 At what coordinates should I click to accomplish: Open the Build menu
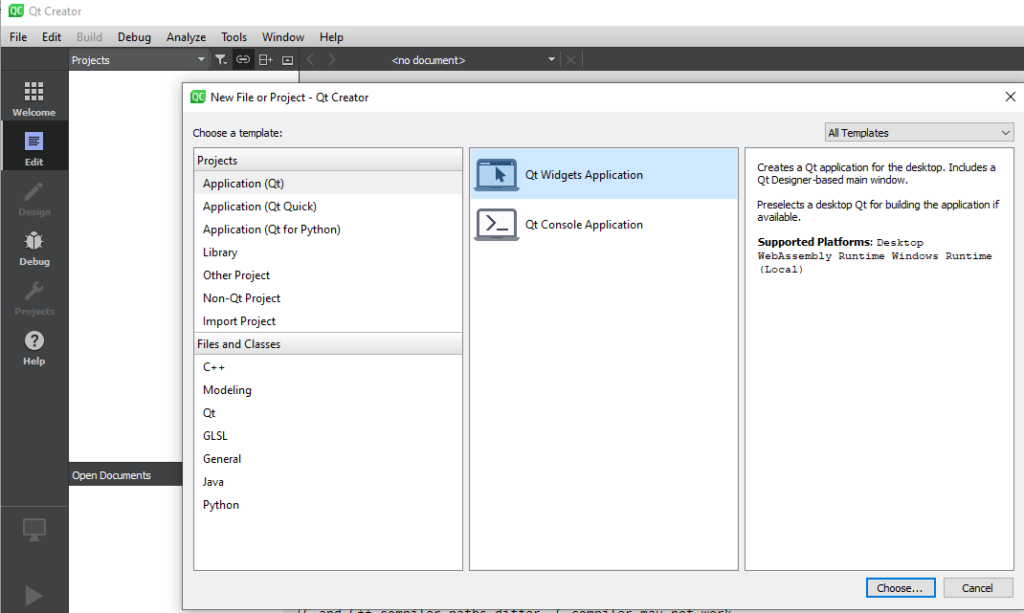[89, 37]
